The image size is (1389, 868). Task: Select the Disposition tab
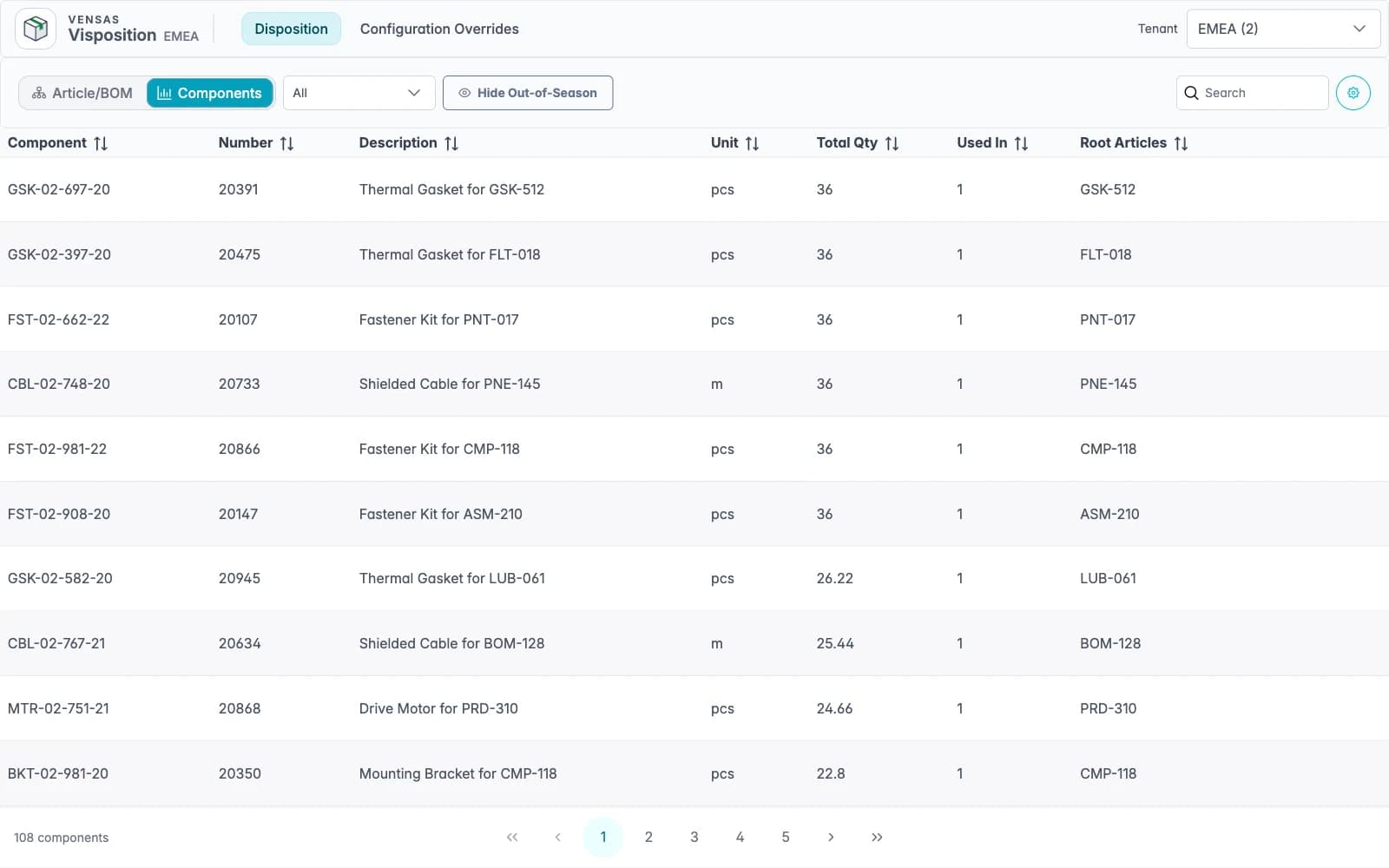(x=291, y=29)
